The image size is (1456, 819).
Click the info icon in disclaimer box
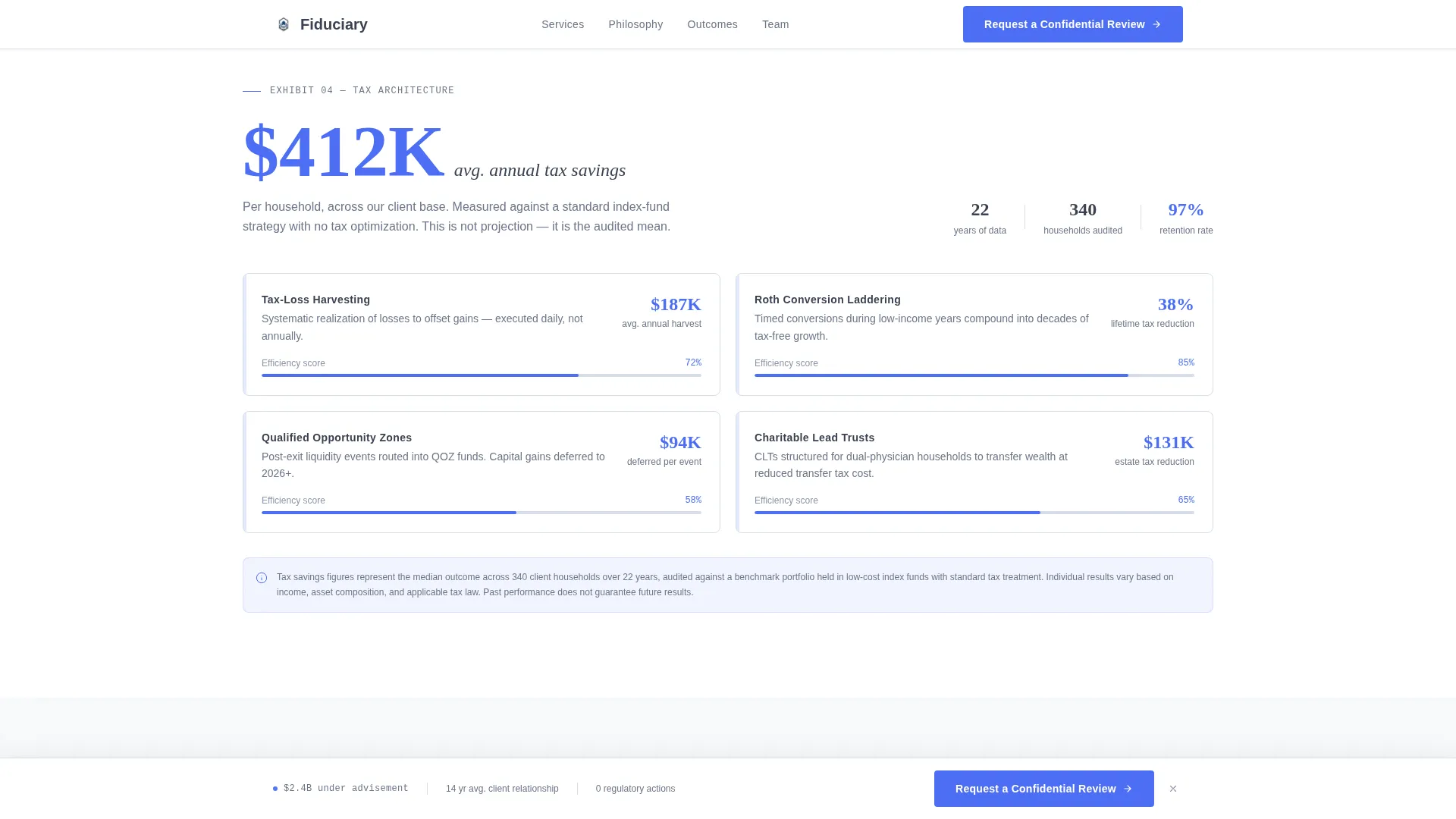pos(262,578)
